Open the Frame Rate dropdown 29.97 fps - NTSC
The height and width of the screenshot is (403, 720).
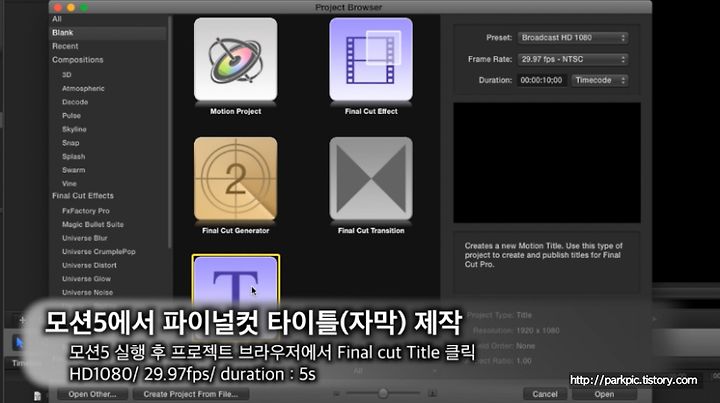click(x=573, y=59)
